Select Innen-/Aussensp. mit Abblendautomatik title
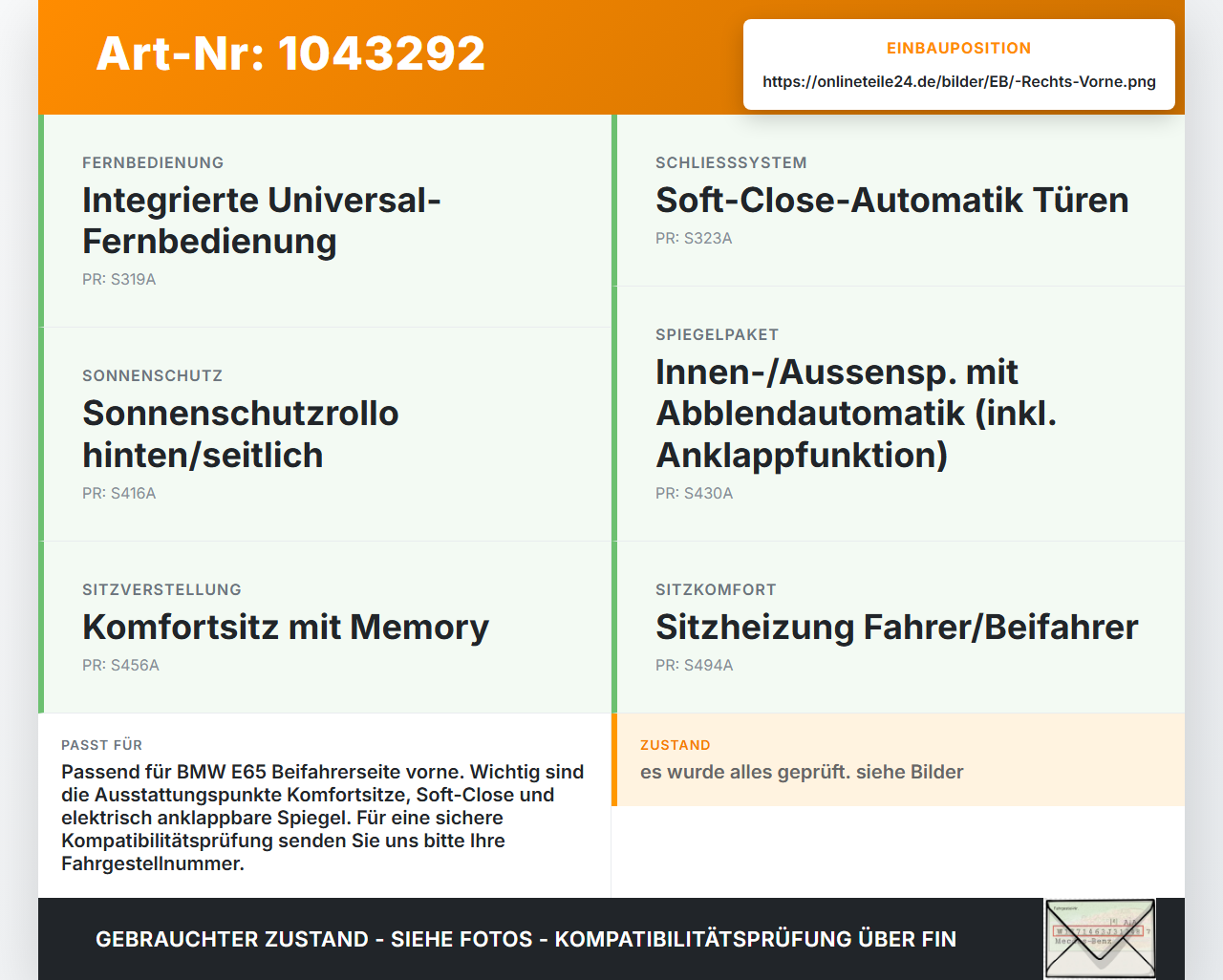Viewport: 1223px width, 980px height. (856, 413)
